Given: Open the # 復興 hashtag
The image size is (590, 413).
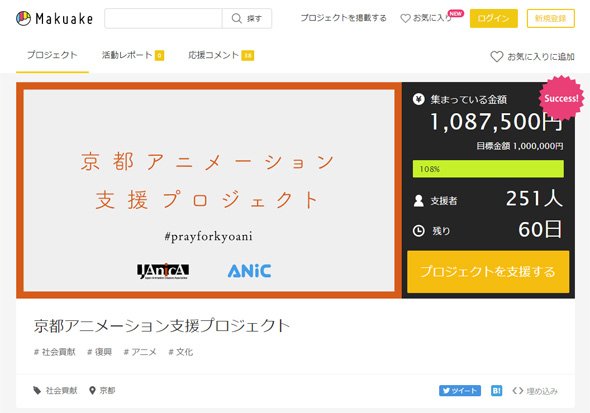Looking at the screenshot, I should (99, 352).
